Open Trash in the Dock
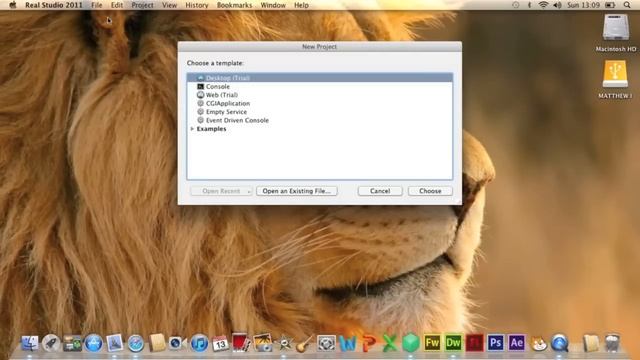Screen dimensions: 640x360 [612, 343]
